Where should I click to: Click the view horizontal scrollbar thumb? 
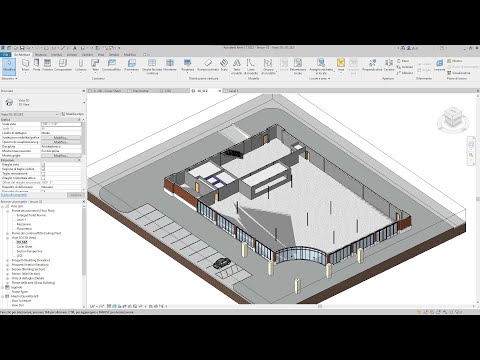click(319, 306)
